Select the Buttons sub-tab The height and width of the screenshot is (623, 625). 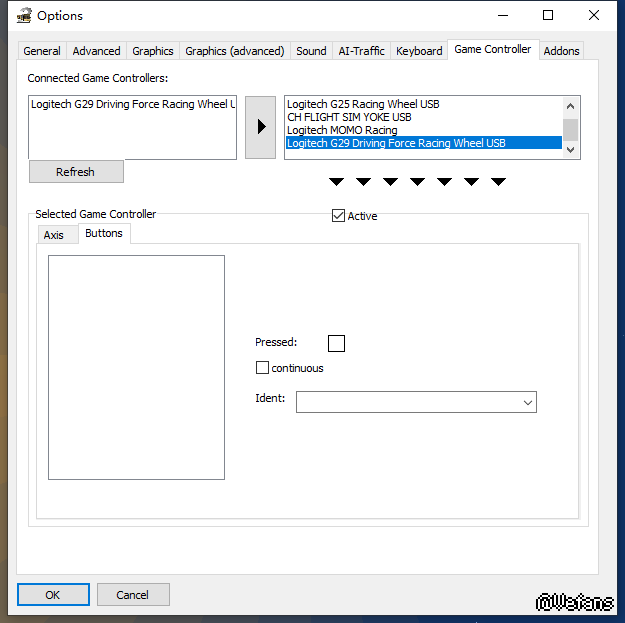[104, 233]
